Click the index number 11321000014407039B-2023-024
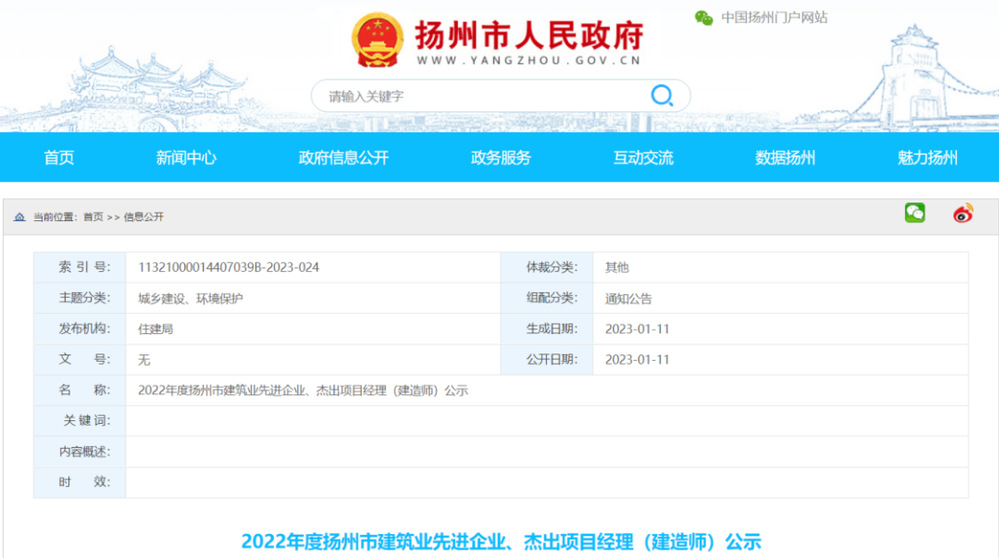 (228, 268)
